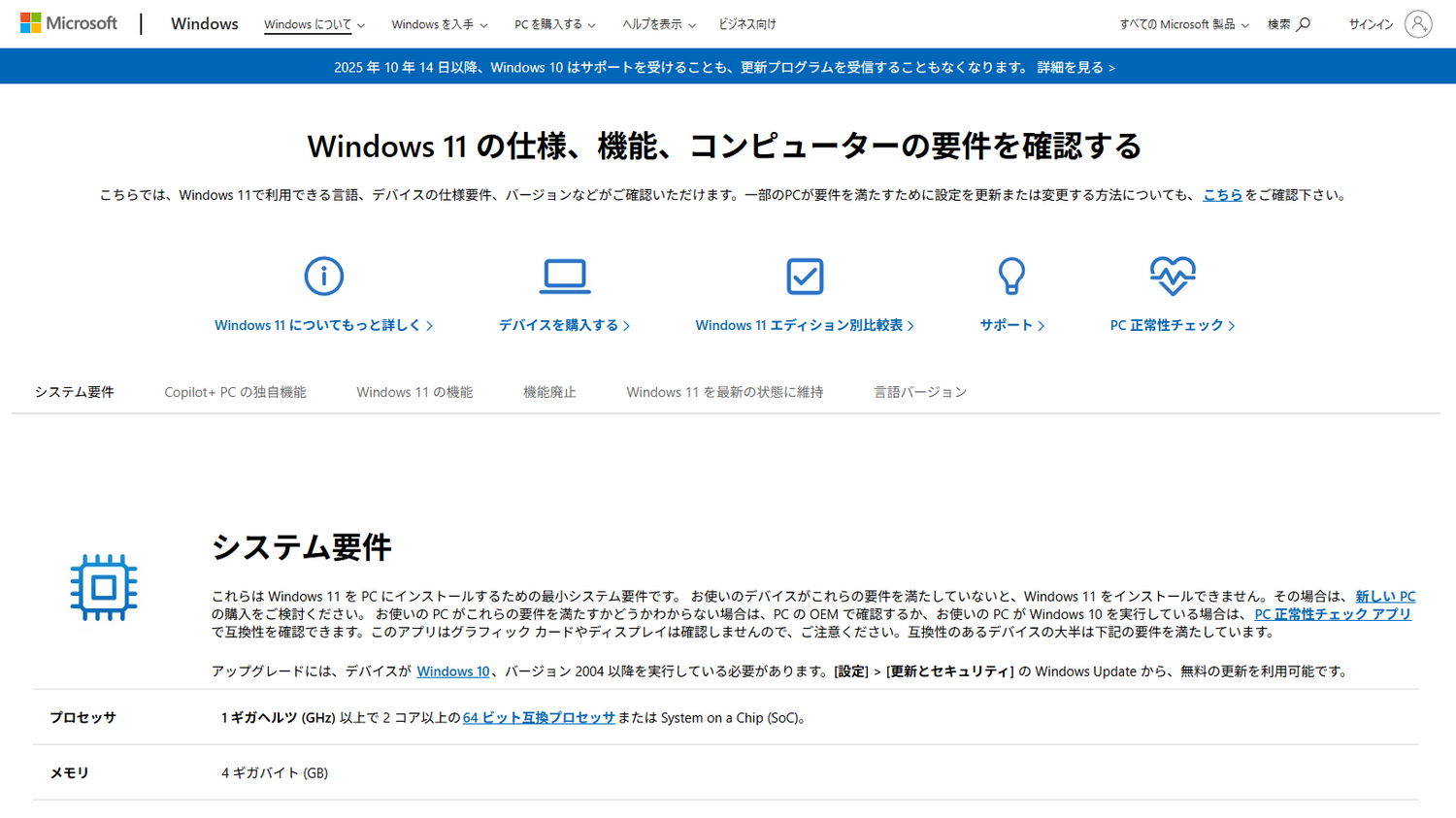Click the sign-in account icon
The image size is (1456, 818).
[1417, 24]
